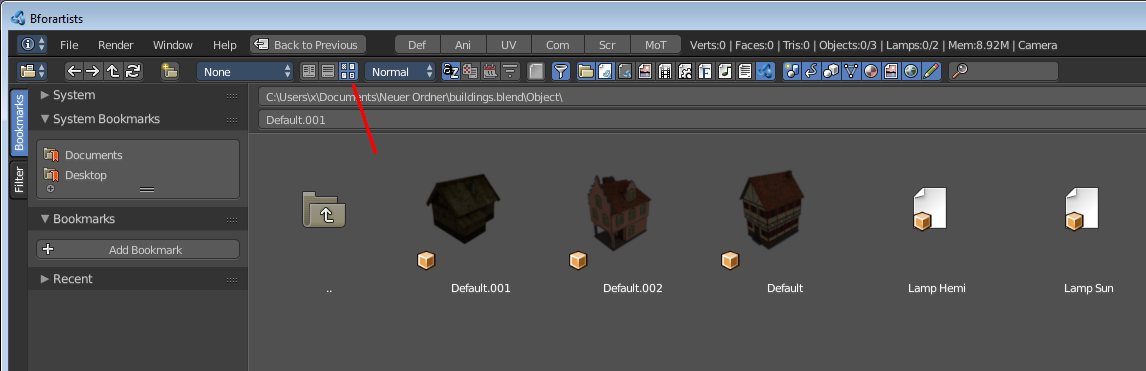Switch to Def screen layout
1146x371 pixels.
[417, 45]
